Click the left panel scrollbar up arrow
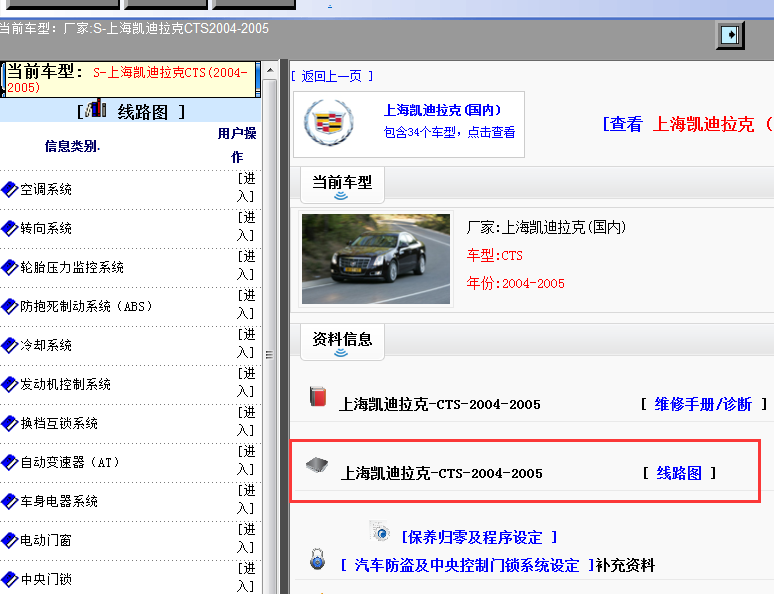Viewport: 774px width, 594px height. [x=270, y=70]
